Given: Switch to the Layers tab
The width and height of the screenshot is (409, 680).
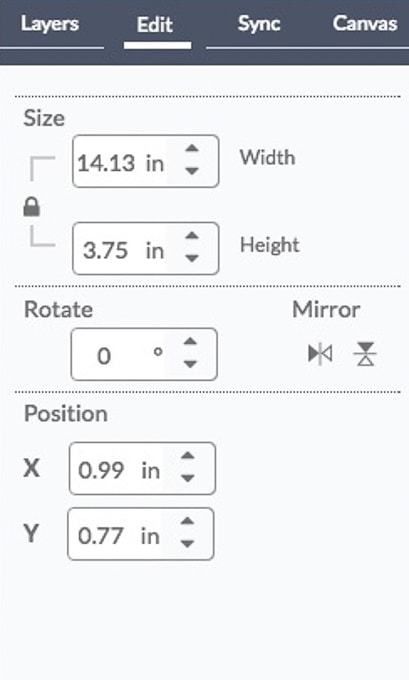Looking at the screenshot, I should pyautogui.click(x=50, y=24).
